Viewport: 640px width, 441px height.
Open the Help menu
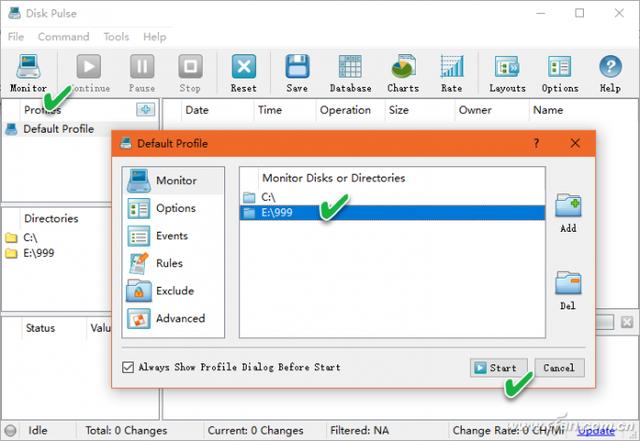155,37
